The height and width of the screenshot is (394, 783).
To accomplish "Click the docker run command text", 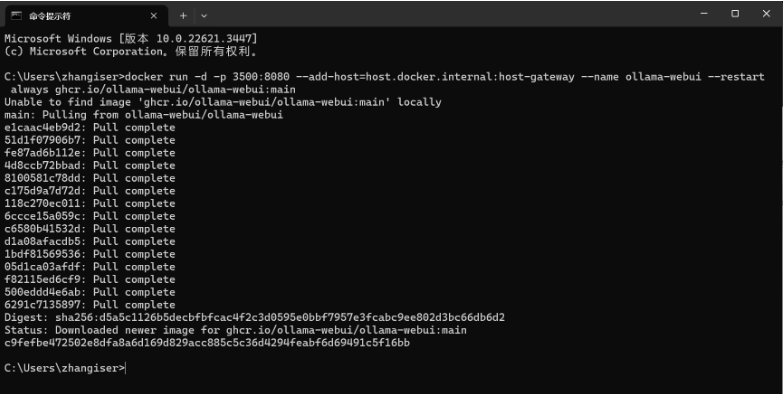I will [384, 83].
